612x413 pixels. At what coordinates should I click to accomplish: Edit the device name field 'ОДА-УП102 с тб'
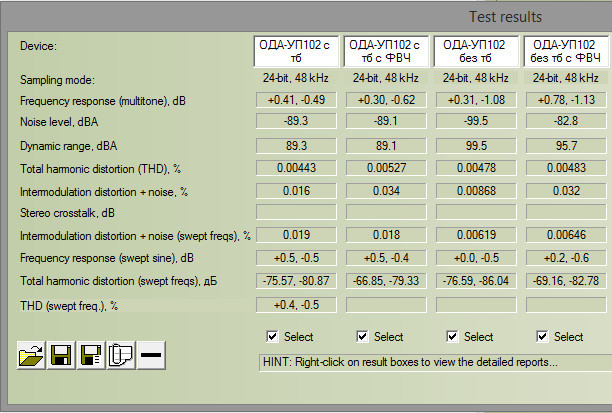click(296, 51)
